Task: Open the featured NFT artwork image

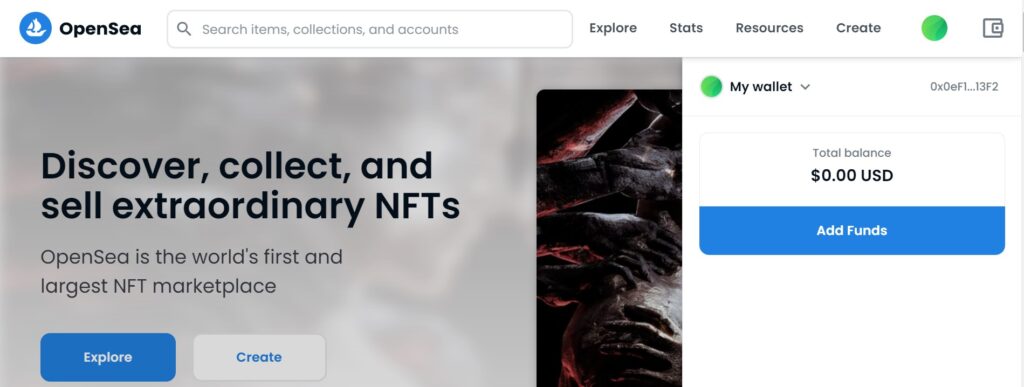Action: pyautogui.click(x=609, y=238)
